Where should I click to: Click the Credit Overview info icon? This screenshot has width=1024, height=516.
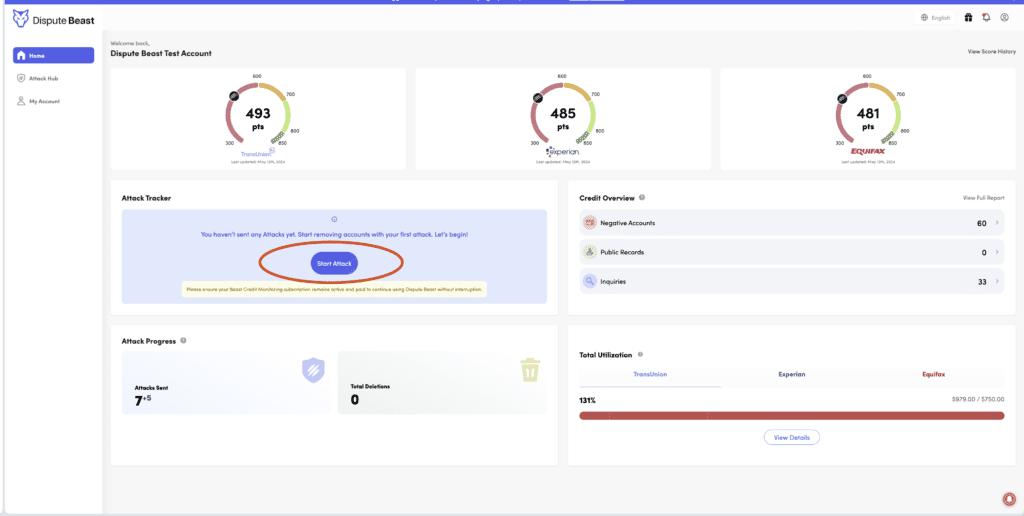coord(642,198)
